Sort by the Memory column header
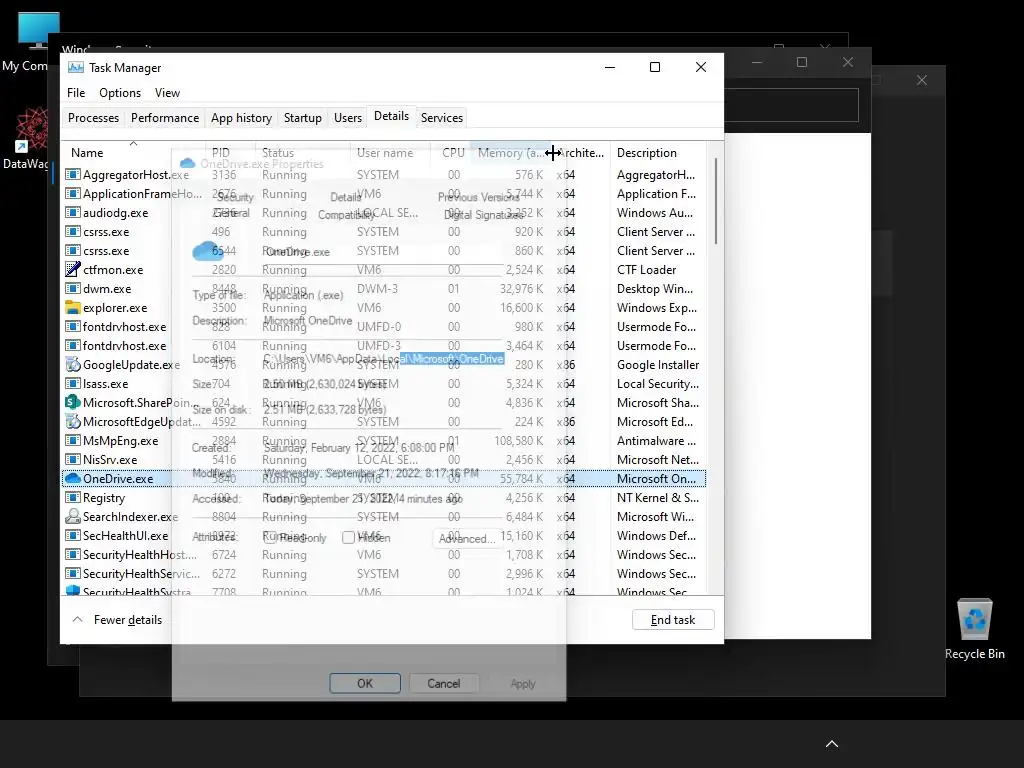The width and height of the screenshot is (1024, 768). (509, 152)
